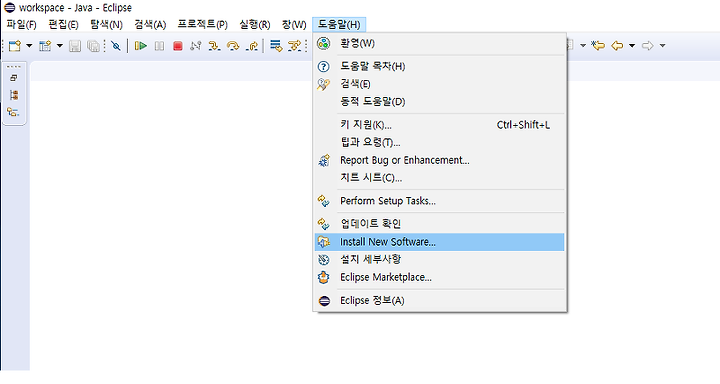Viewport: 720px width, 384px height.
Task: Open dropdown arrow left of Last Edit Location
Action: click(x=583, y=45)
